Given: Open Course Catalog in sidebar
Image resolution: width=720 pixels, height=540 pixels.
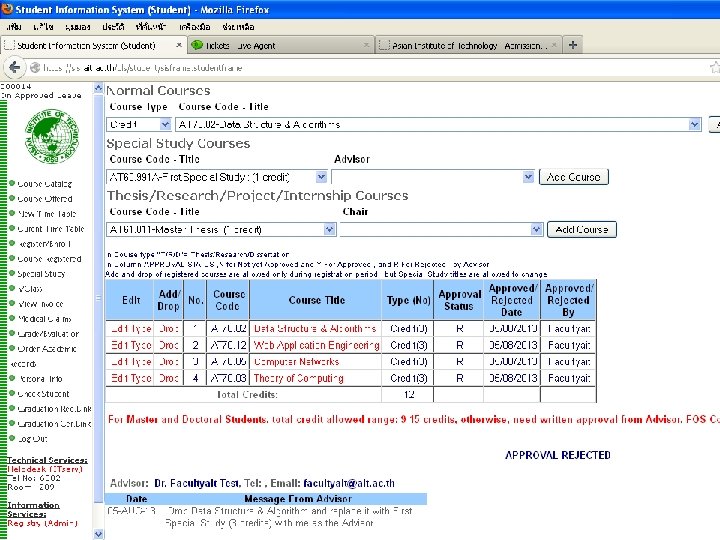Looking at the screenshot, I should tap(45, 184).
